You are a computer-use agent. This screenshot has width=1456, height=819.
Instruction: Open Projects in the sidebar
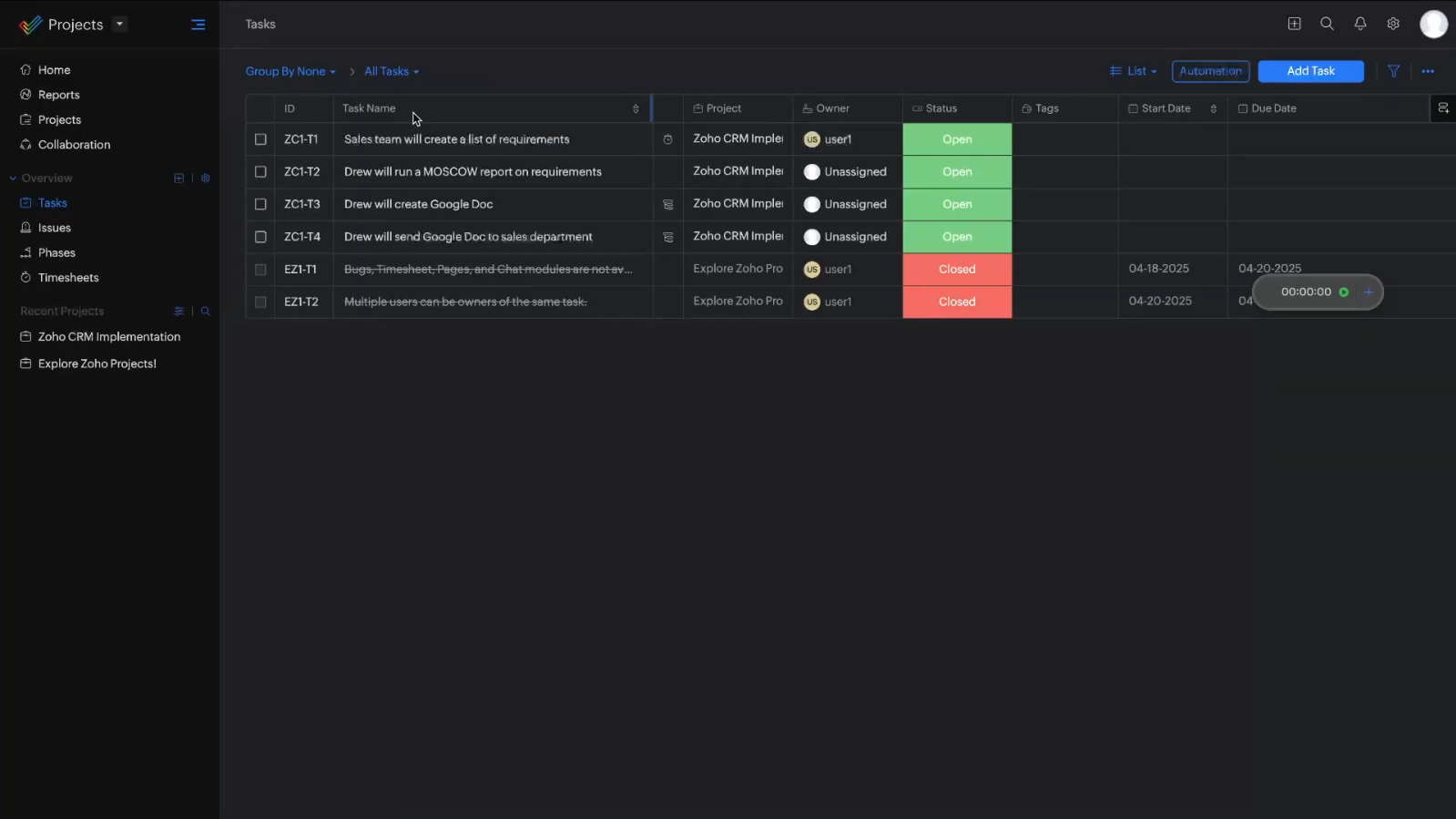(59, 119)
